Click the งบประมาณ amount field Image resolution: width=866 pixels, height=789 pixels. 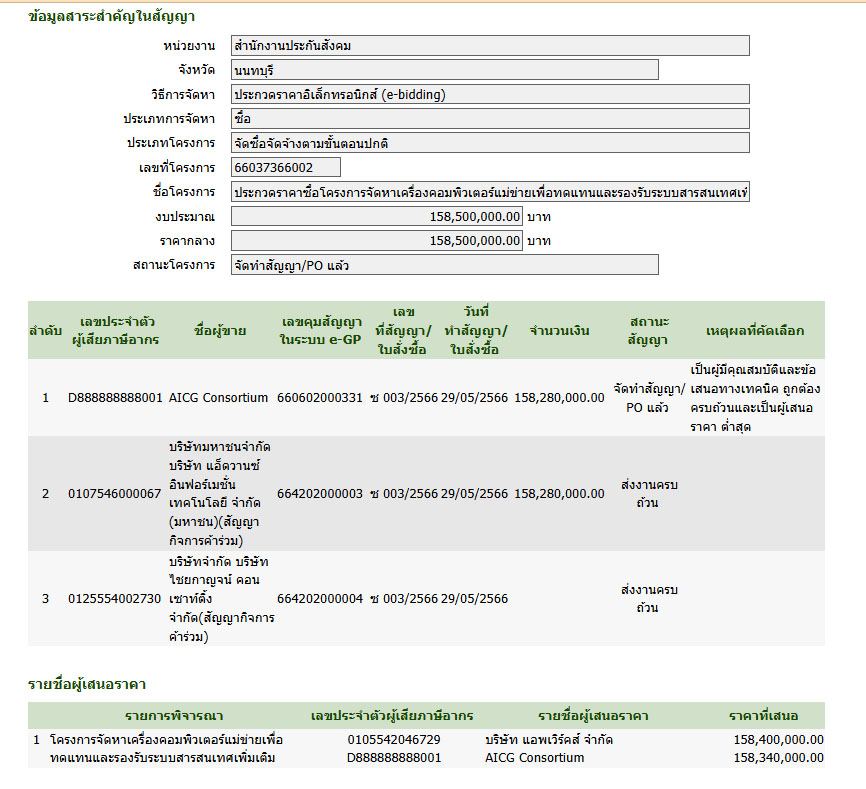pyautogui.click(x=376, y=216)
